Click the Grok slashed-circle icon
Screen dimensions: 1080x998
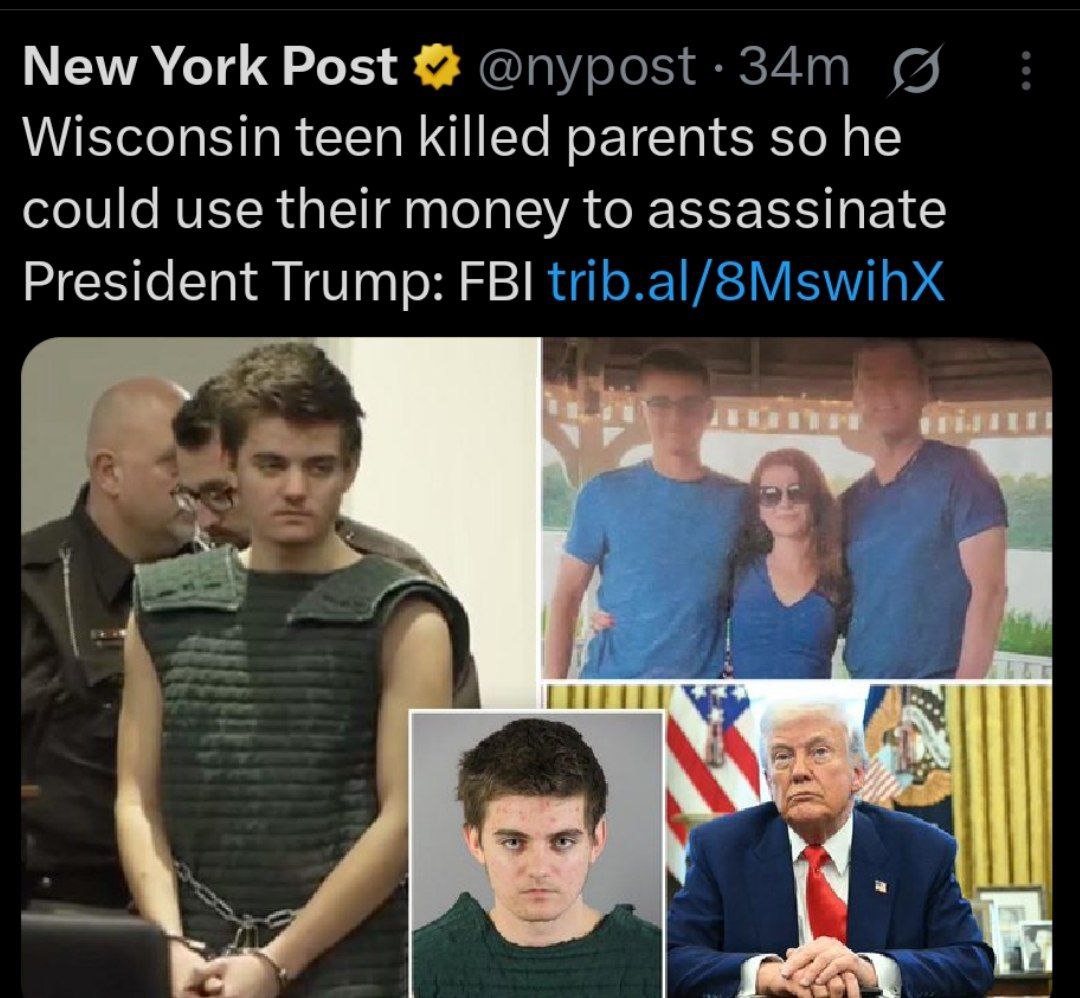click(x=916, y=70)
